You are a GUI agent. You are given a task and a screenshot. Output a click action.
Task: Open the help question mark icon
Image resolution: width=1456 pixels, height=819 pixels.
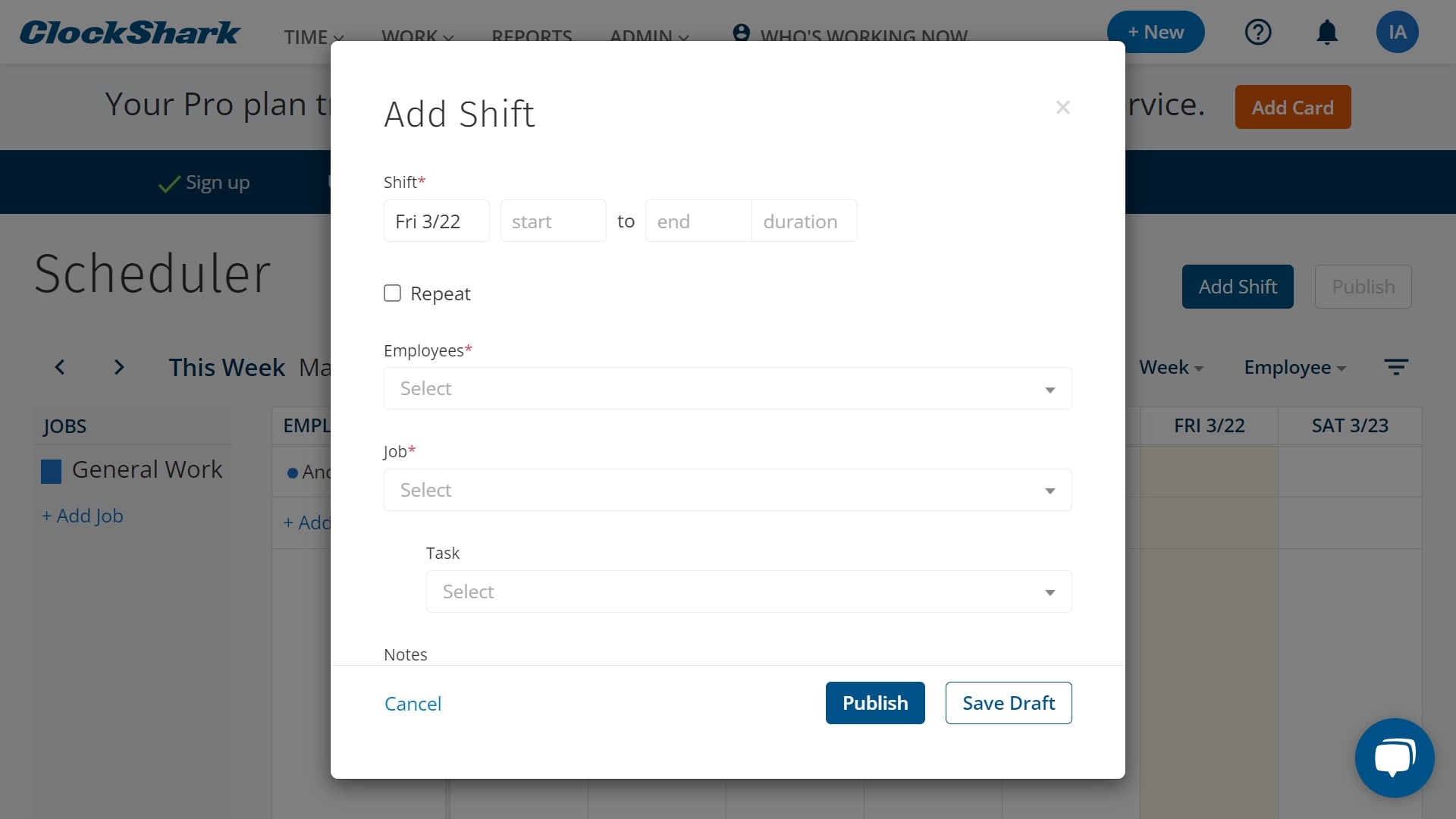(x=1258, y=32)
